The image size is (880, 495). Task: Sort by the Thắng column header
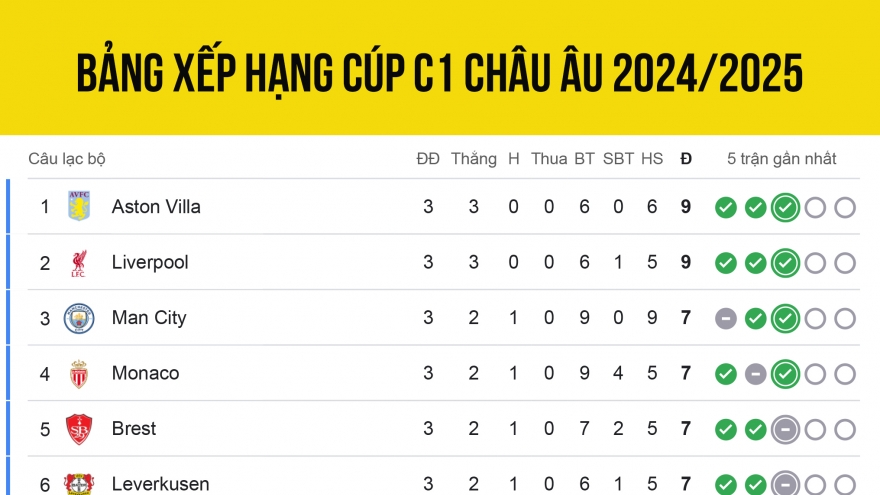click(474, 159)
